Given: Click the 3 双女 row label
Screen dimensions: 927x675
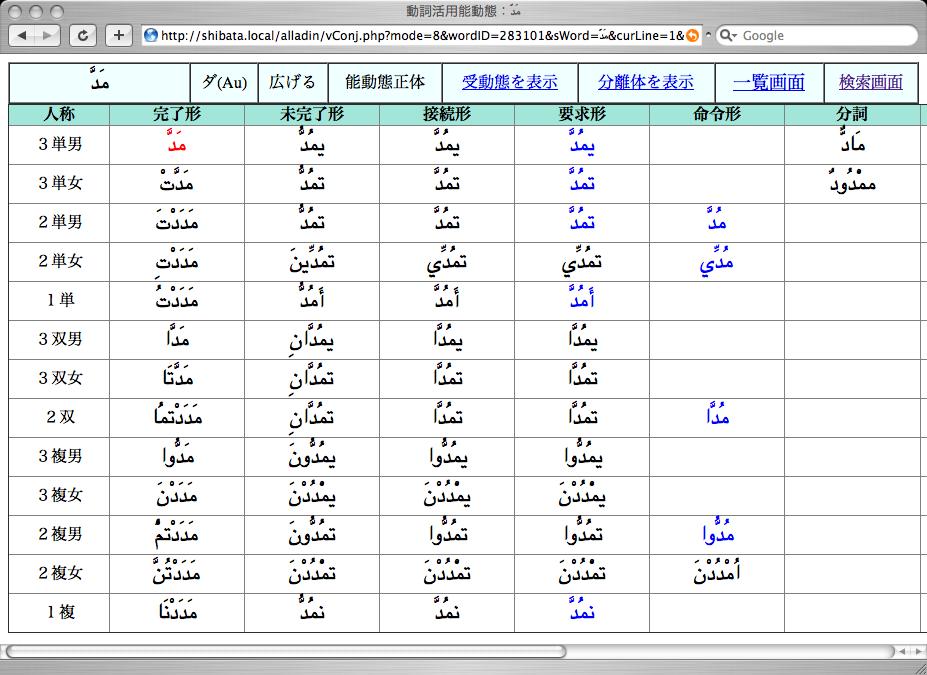Looking at the screenshot, I should point(60,378).
